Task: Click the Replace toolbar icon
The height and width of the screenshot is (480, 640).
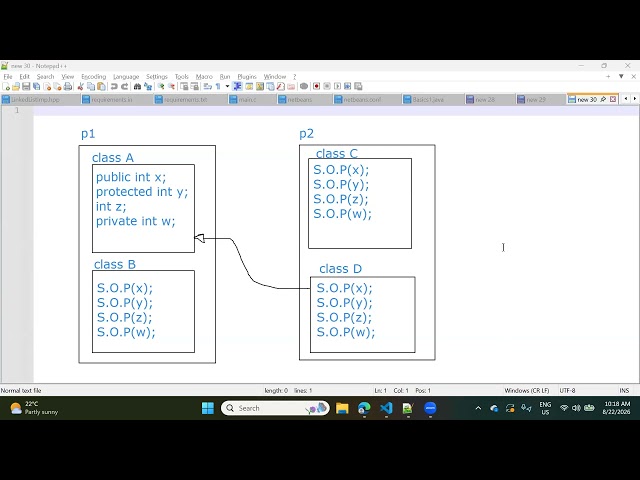Action: [x=148, y=87]
